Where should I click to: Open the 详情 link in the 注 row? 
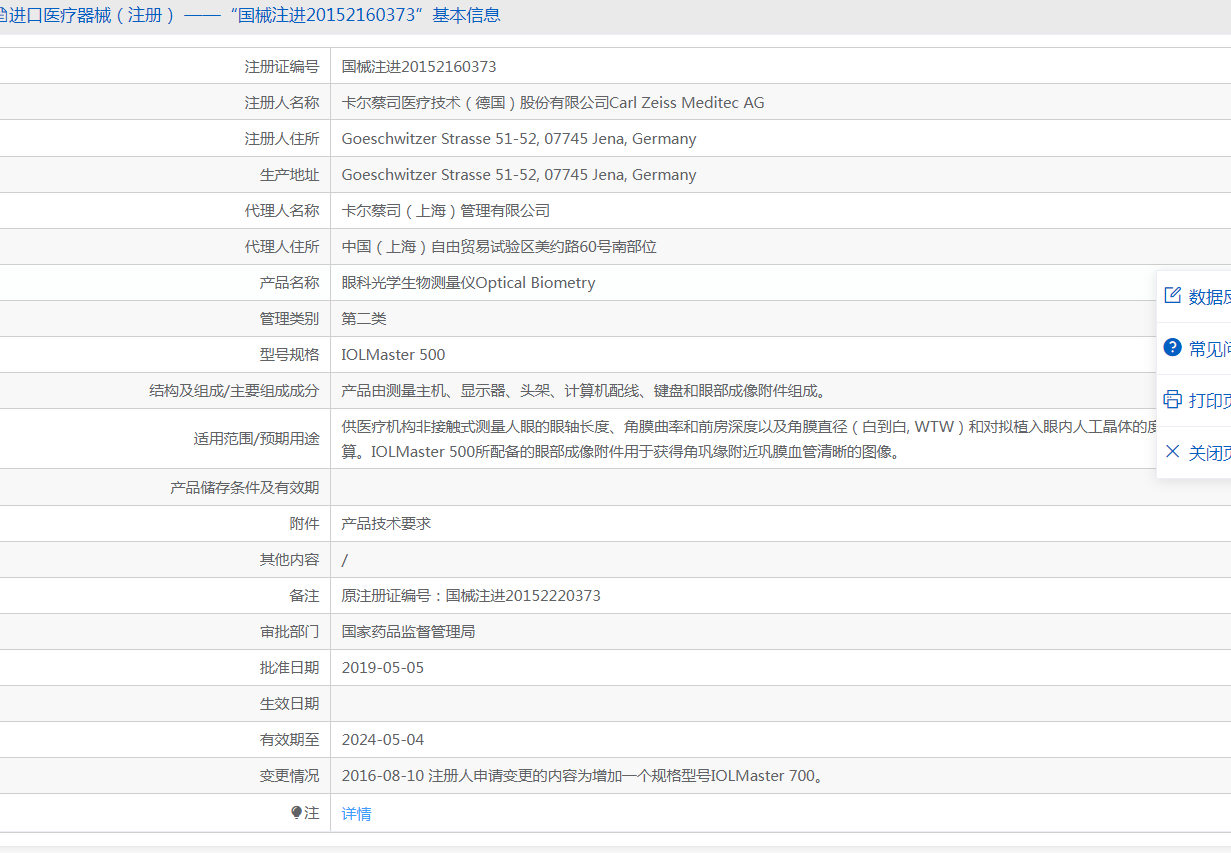[356, 814]
